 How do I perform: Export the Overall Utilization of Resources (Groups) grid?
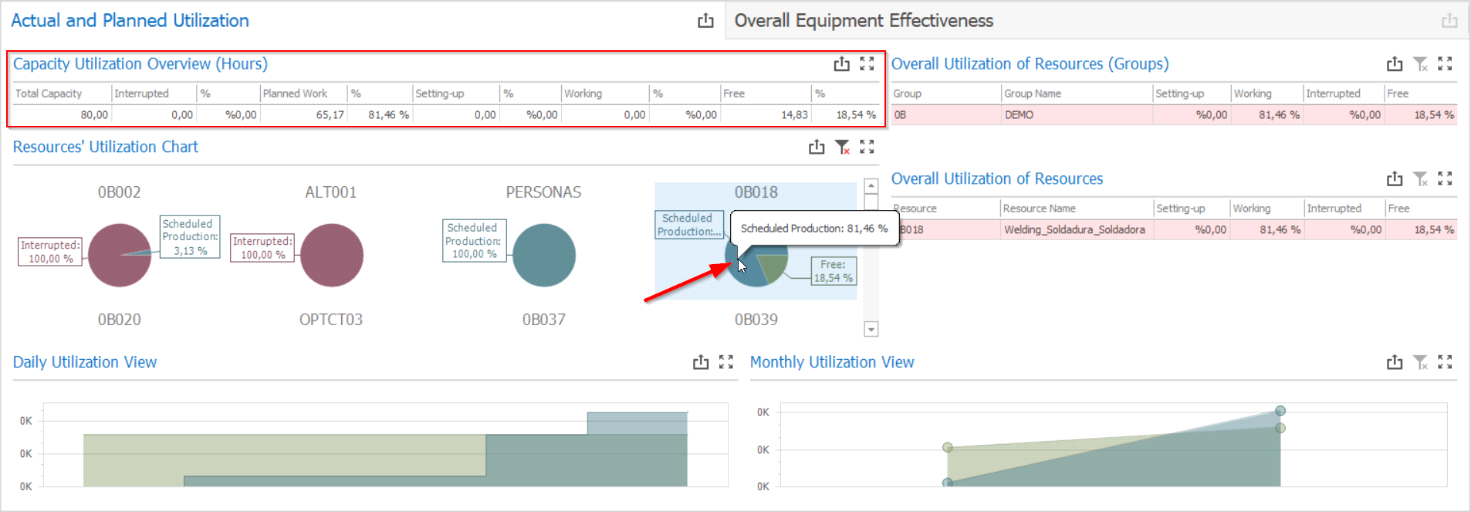coord(1395,64)
